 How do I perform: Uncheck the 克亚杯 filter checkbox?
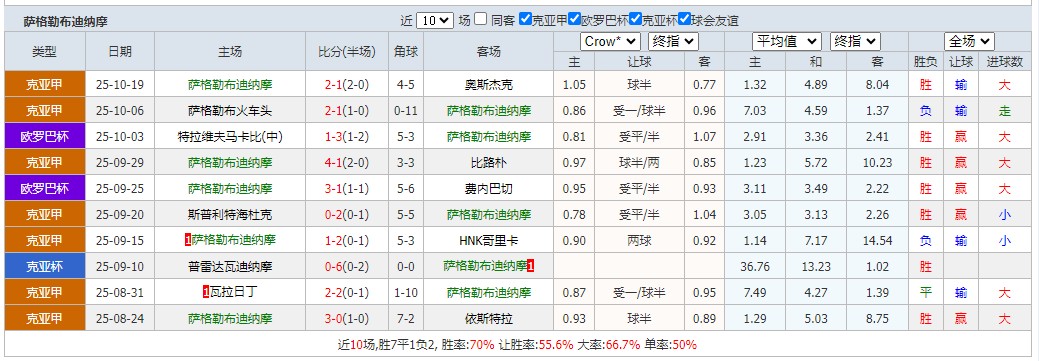[x=635, y=19]
